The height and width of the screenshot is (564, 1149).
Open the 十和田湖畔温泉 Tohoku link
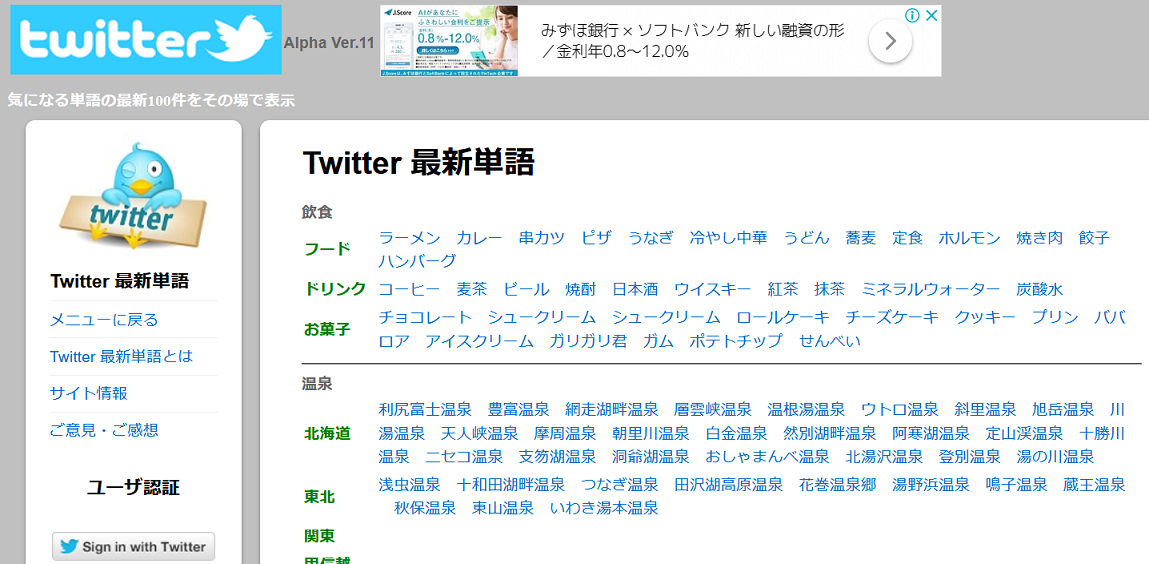click(511, 484)
